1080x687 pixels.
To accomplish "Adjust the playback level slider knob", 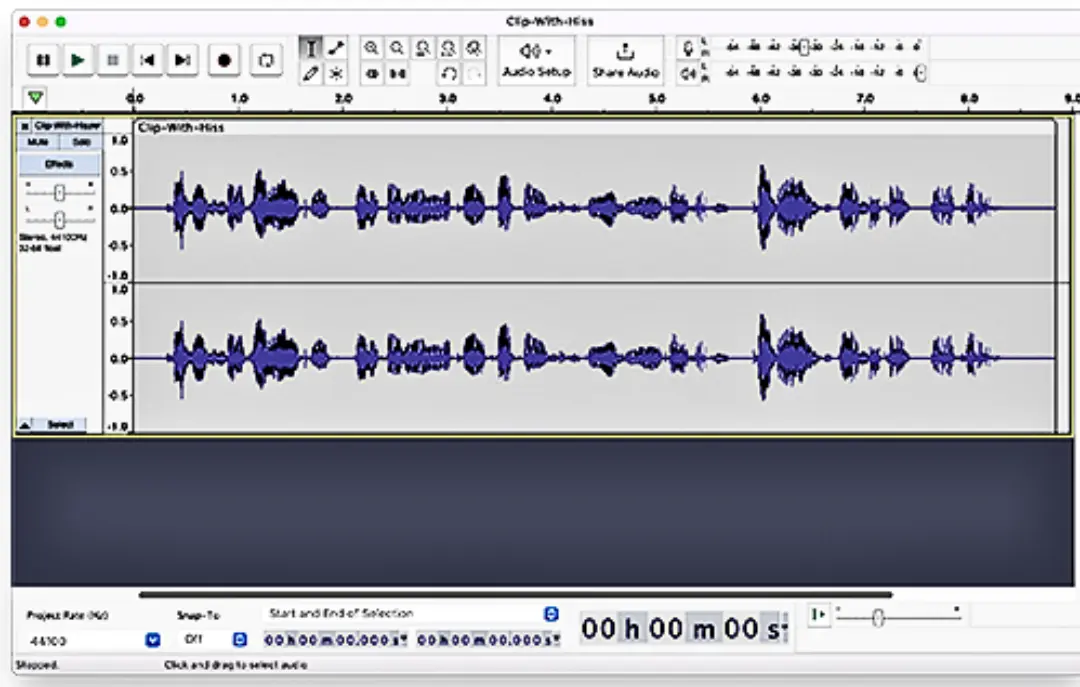I will click(920, 72).
